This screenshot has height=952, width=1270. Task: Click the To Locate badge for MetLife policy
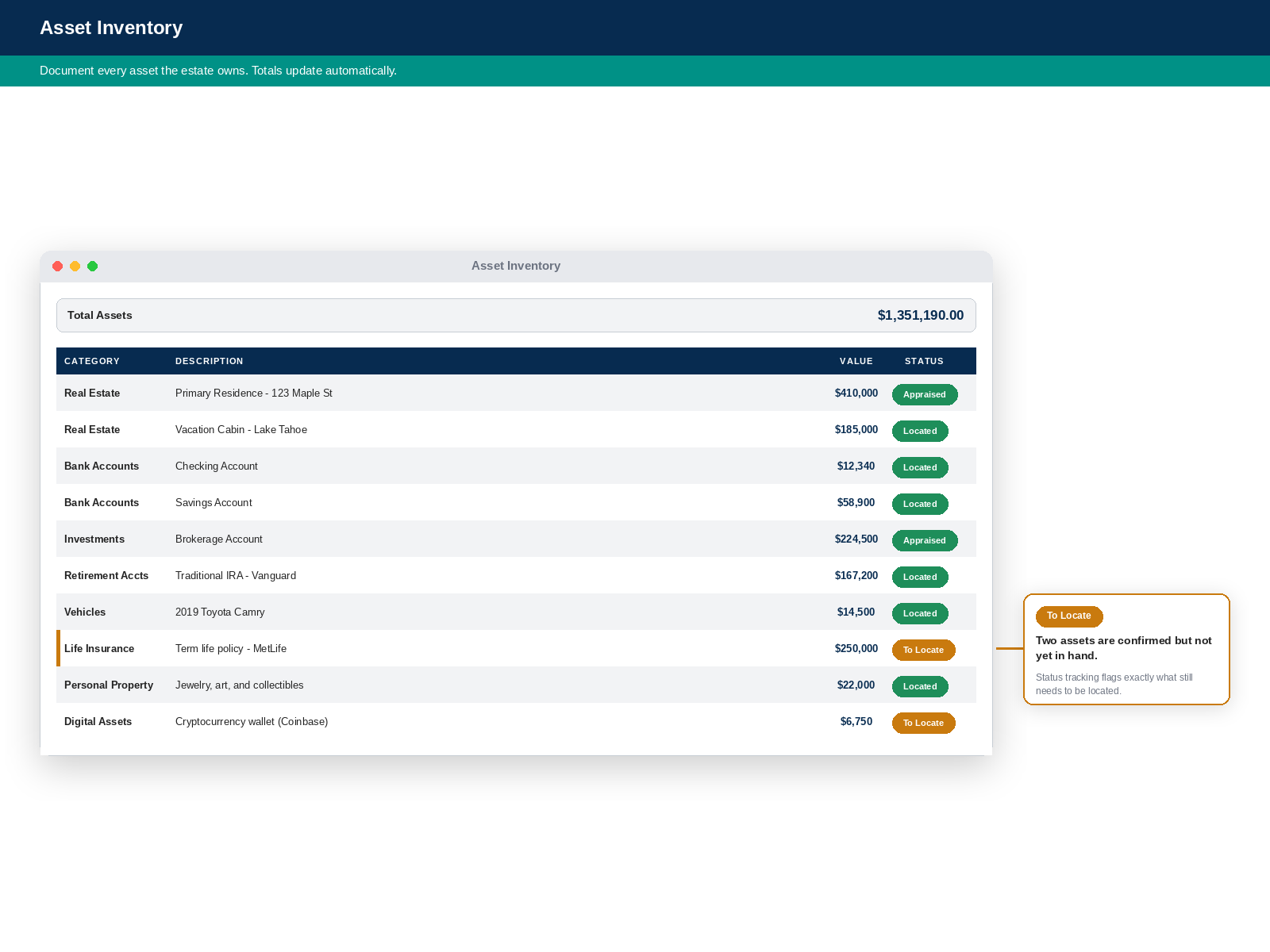coord(923,650)
